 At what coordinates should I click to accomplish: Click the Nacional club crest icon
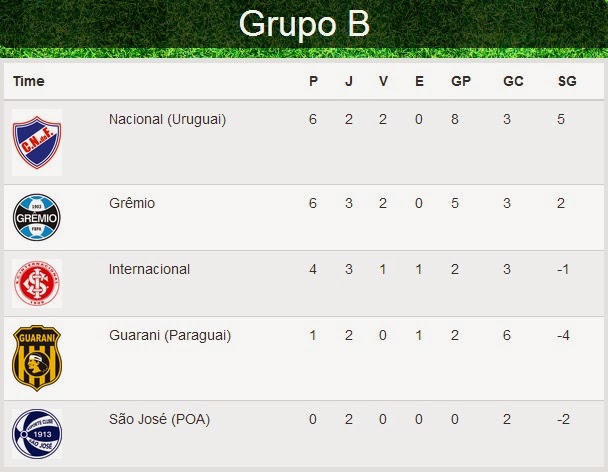pyautogui.click(x=37, y=142)
